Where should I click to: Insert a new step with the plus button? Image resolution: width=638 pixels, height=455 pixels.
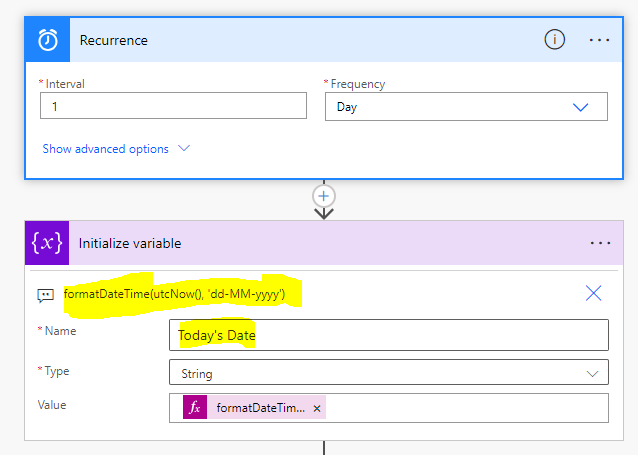(x=324, y=195)
